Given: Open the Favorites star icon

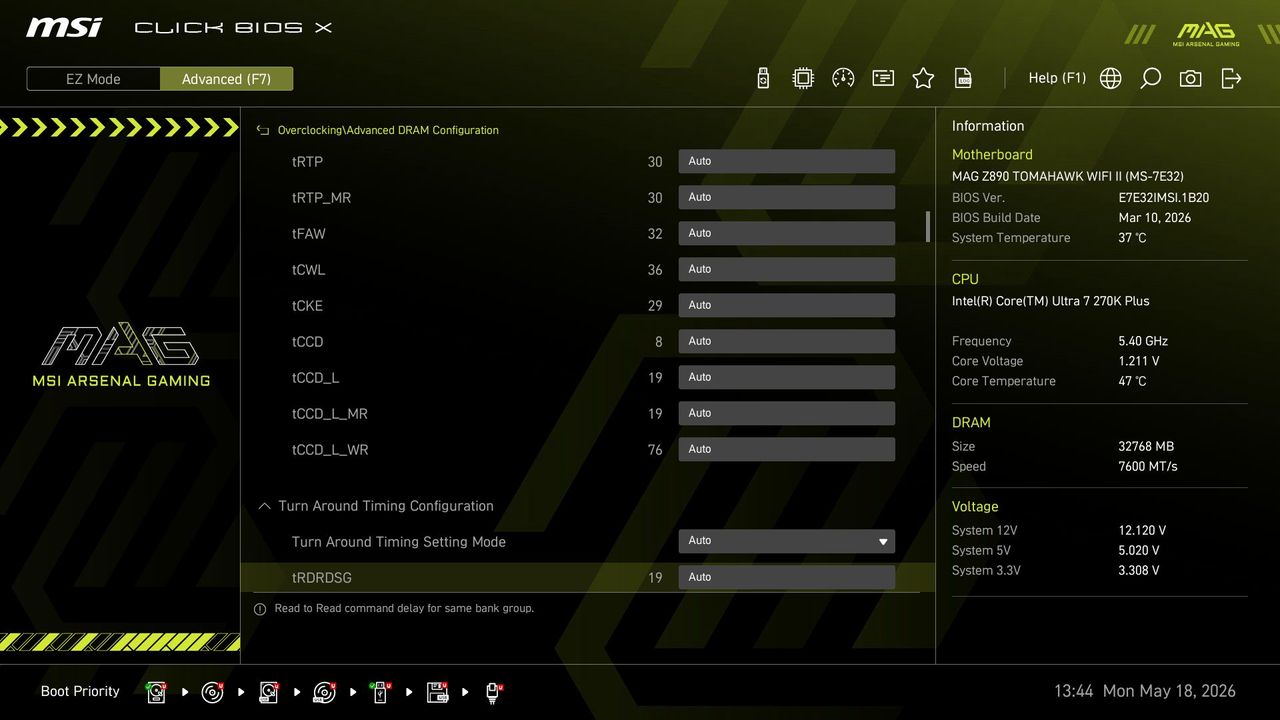Looking at the screenshot, I should tap(923, 78).
